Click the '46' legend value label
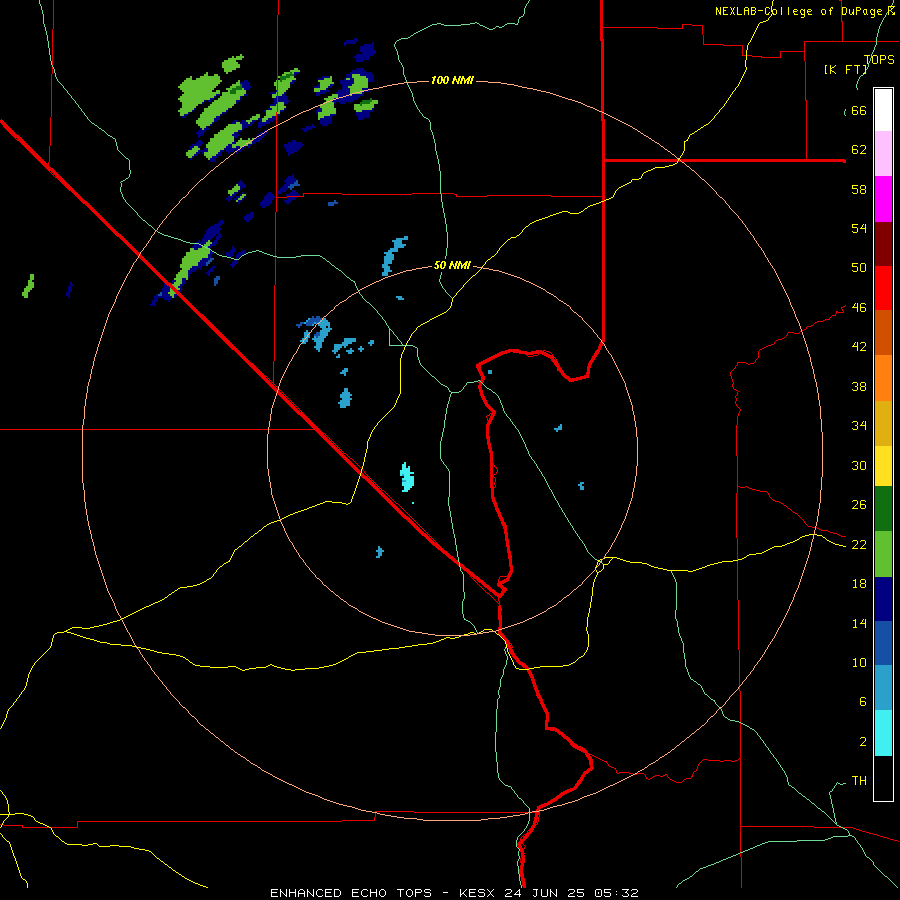The image size is (900, 900). coord(859,308)
